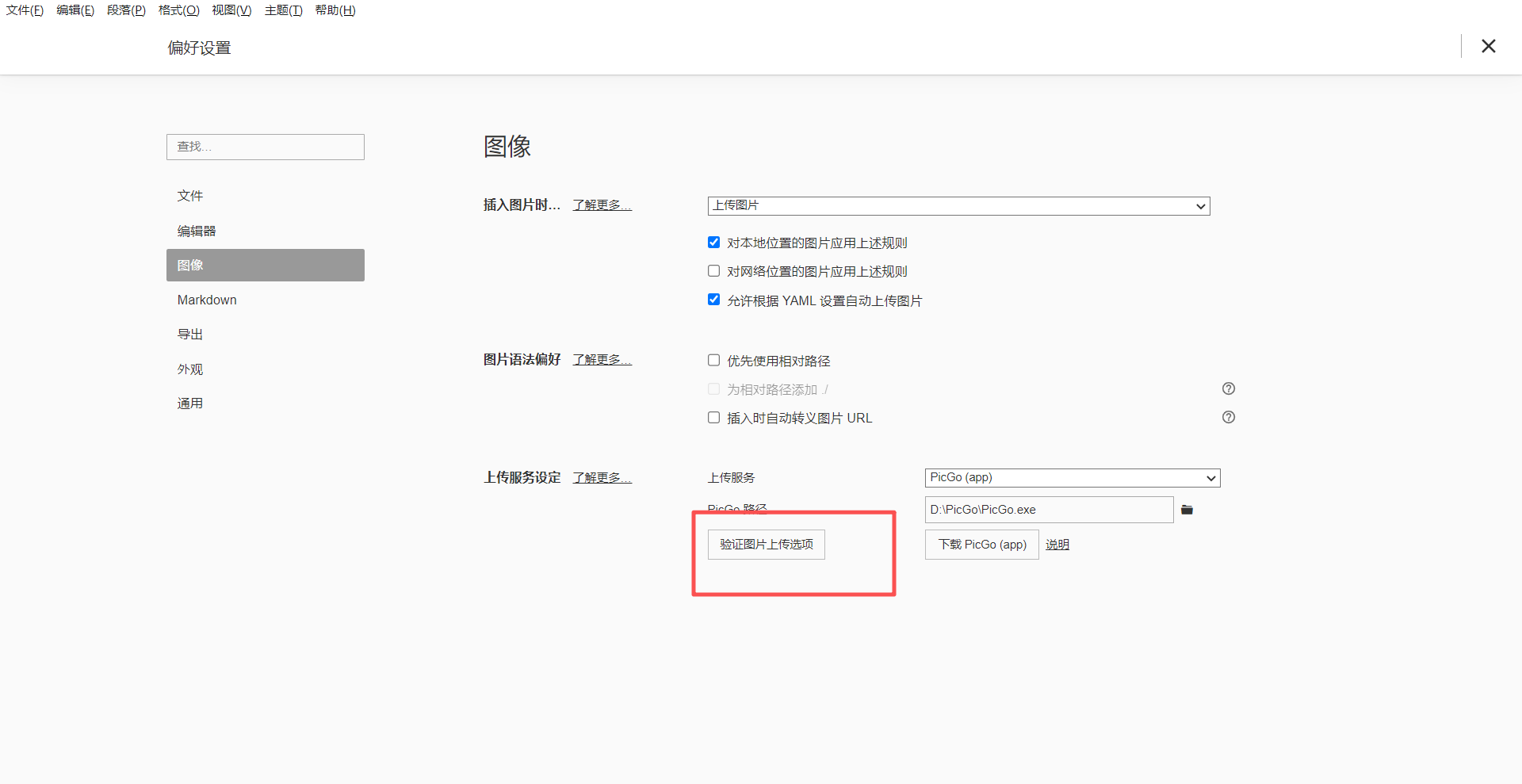Open the 说明 link

[1057, 545]
